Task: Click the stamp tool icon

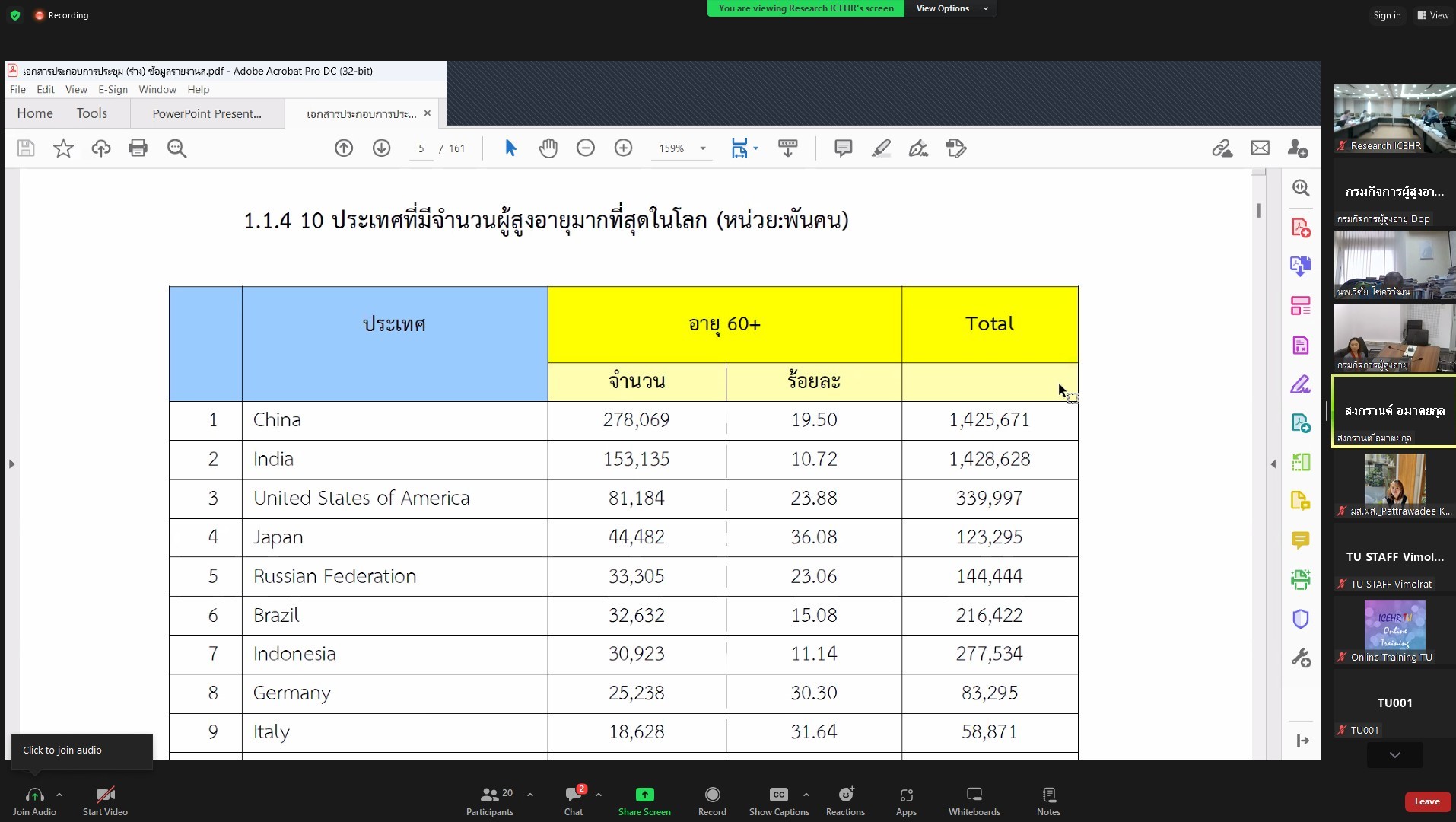Action: [x=956, y=148]
